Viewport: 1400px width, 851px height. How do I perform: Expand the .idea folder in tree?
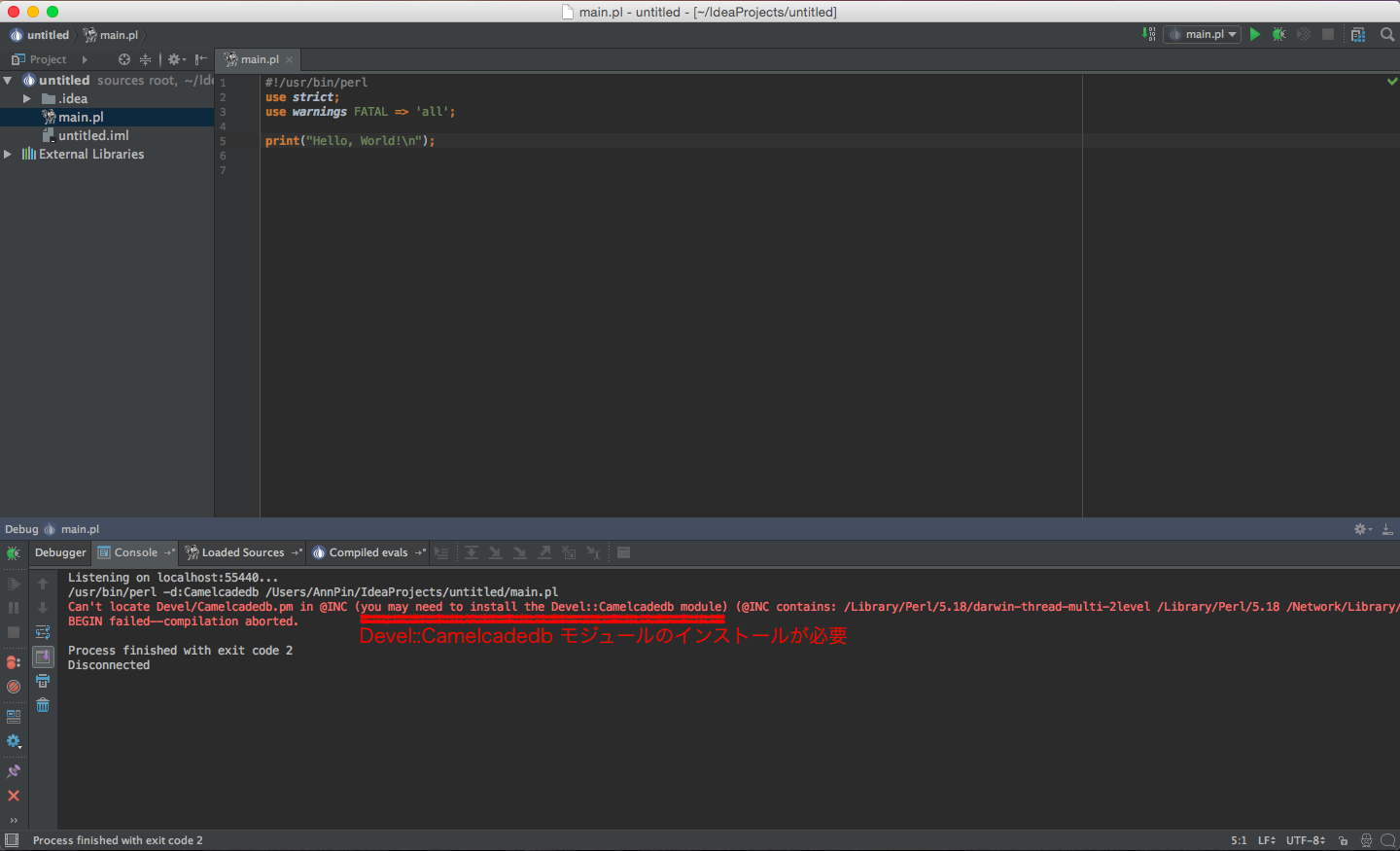point(27,98)
